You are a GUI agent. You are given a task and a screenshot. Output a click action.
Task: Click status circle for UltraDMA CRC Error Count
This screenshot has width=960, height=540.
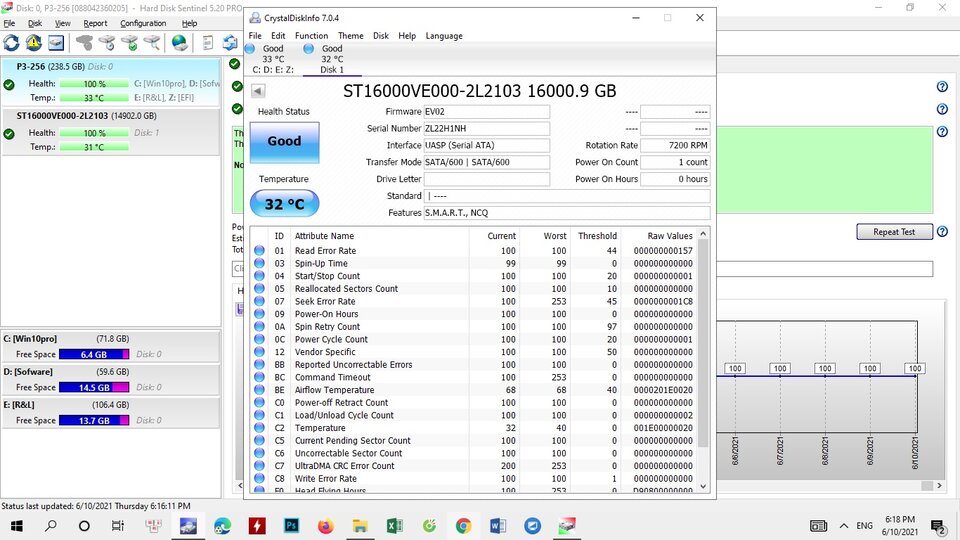(x=260, y=466)
